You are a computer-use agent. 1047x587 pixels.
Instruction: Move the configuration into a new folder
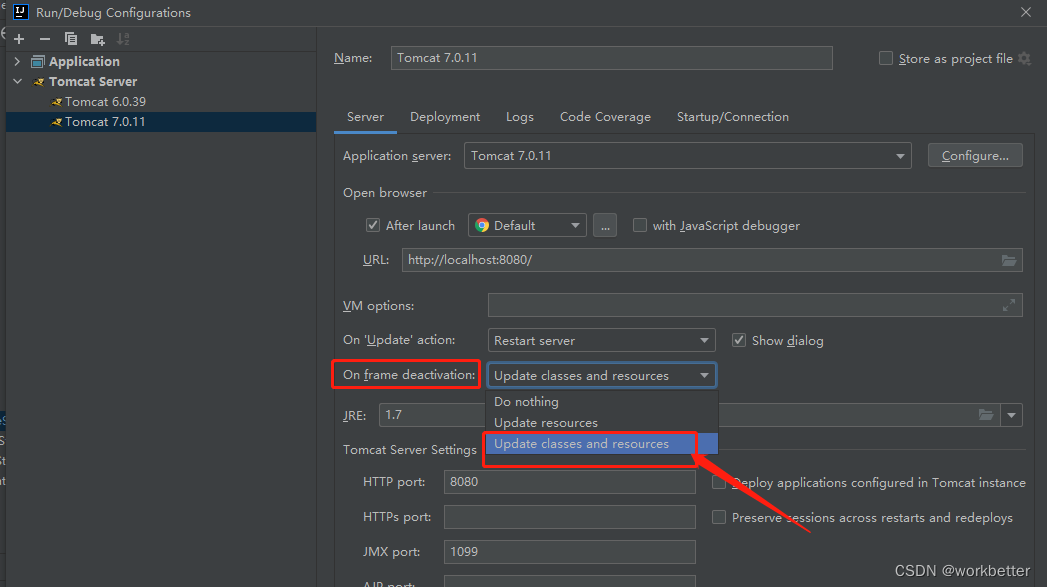pos(97,39)
